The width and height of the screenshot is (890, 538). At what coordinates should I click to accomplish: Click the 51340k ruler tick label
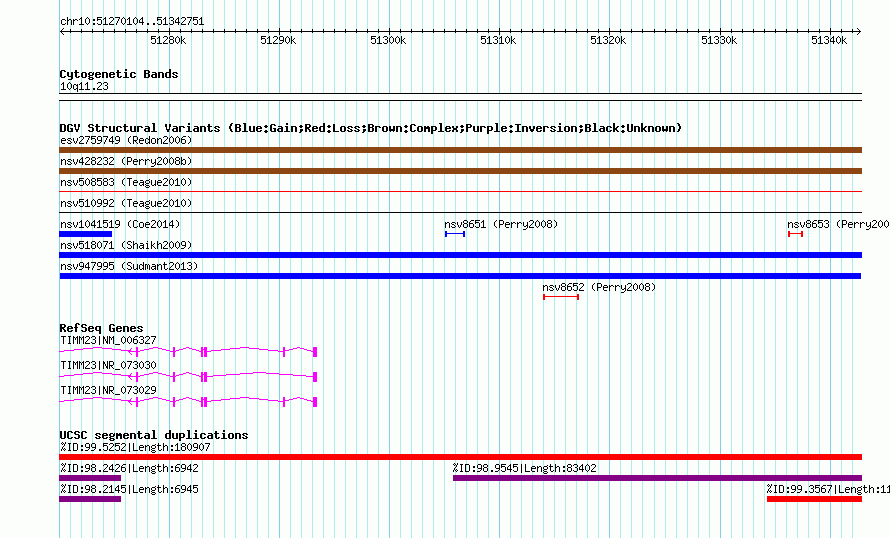point(829,40)
